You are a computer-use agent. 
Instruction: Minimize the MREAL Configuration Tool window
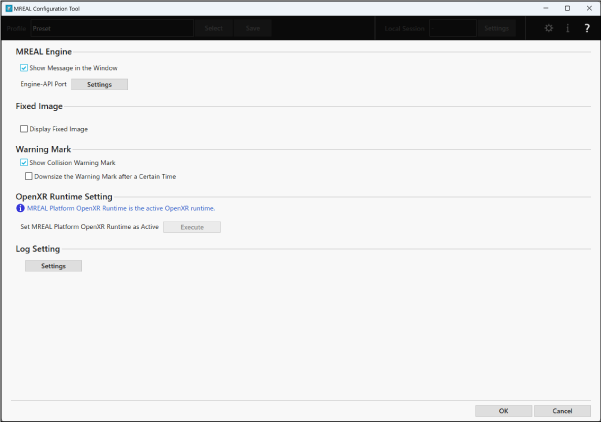tap(546, 8)
